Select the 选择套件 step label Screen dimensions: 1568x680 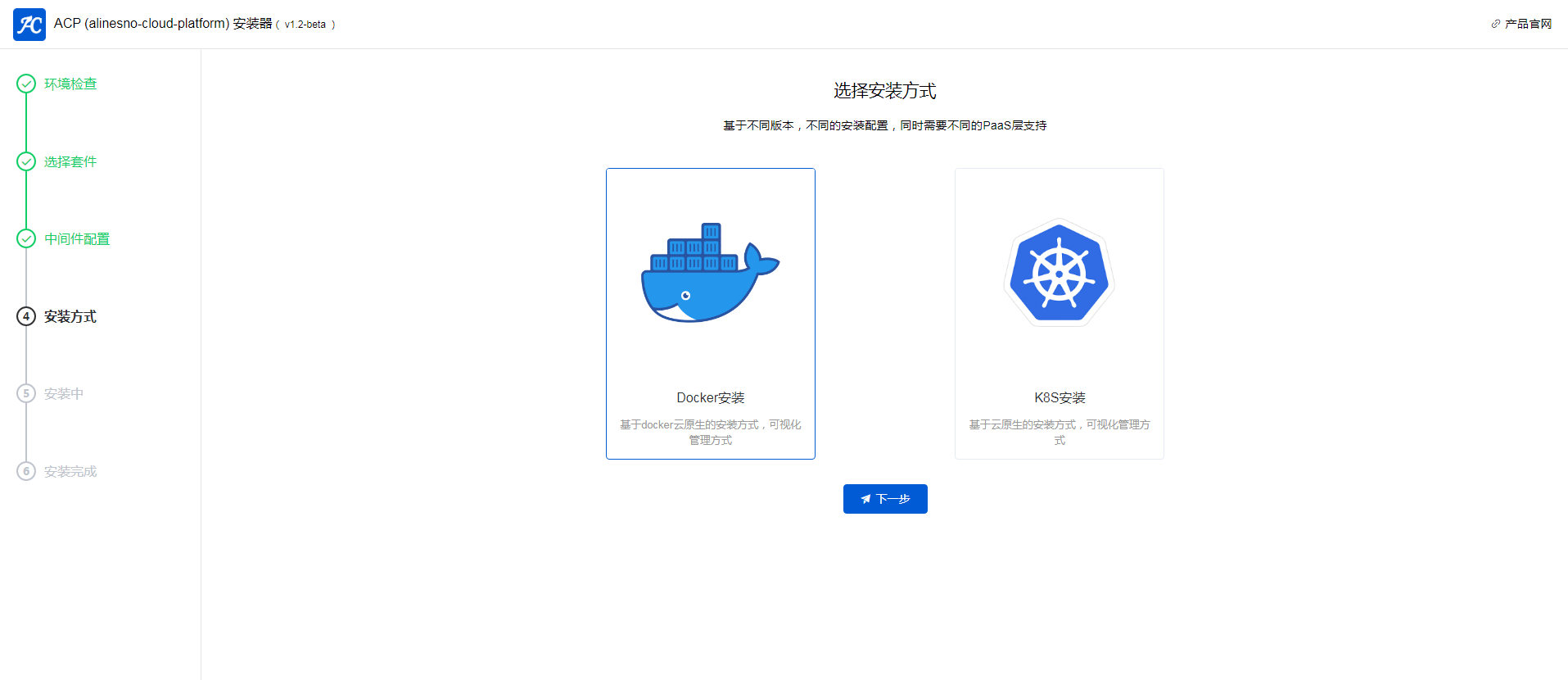point(70,161)
